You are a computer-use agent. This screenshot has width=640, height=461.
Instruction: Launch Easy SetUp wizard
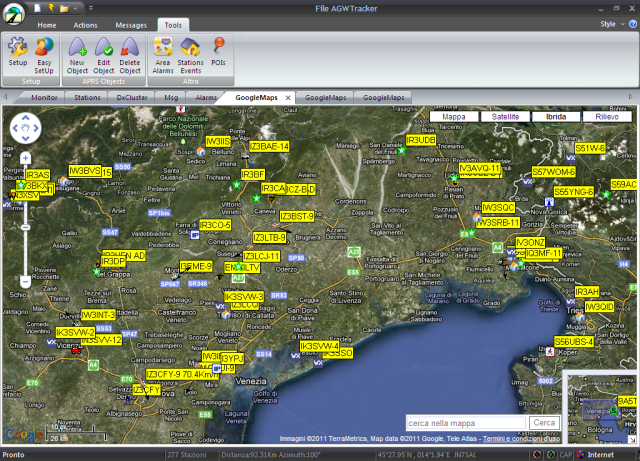click(44, 55)
